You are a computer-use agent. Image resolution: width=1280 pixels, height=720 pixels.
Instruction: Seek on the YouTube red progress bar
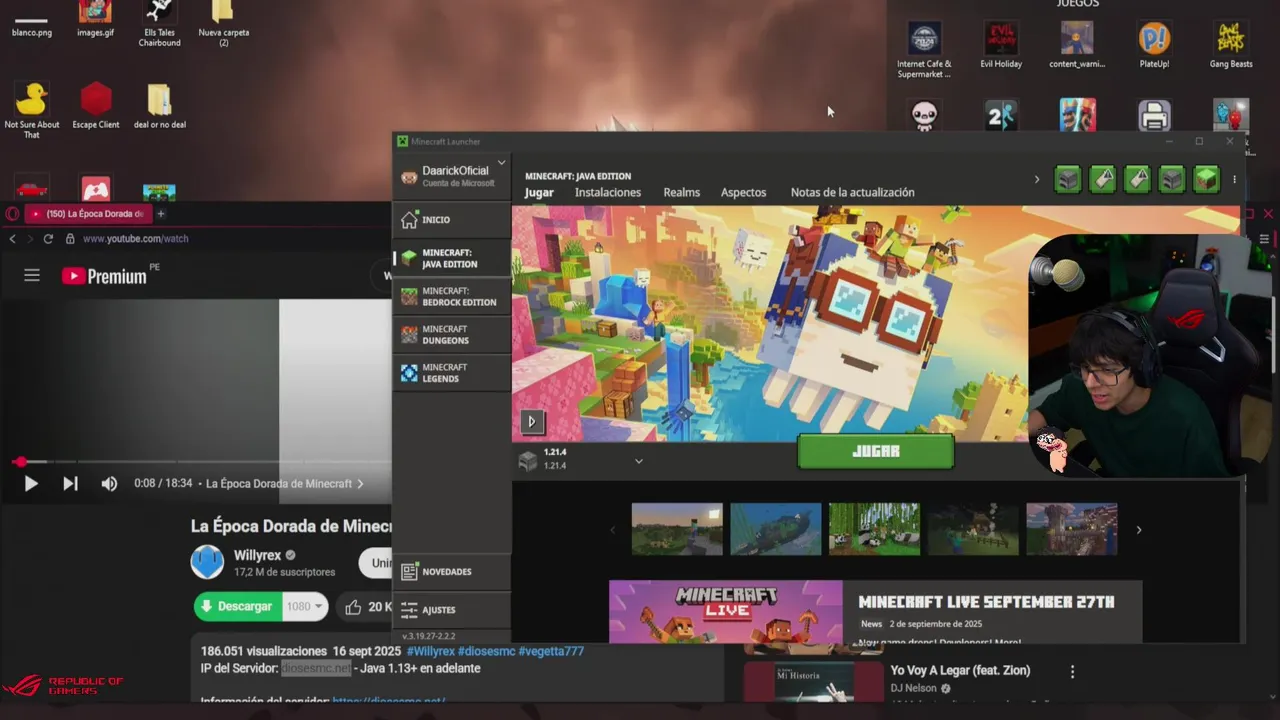pos(200,462)
